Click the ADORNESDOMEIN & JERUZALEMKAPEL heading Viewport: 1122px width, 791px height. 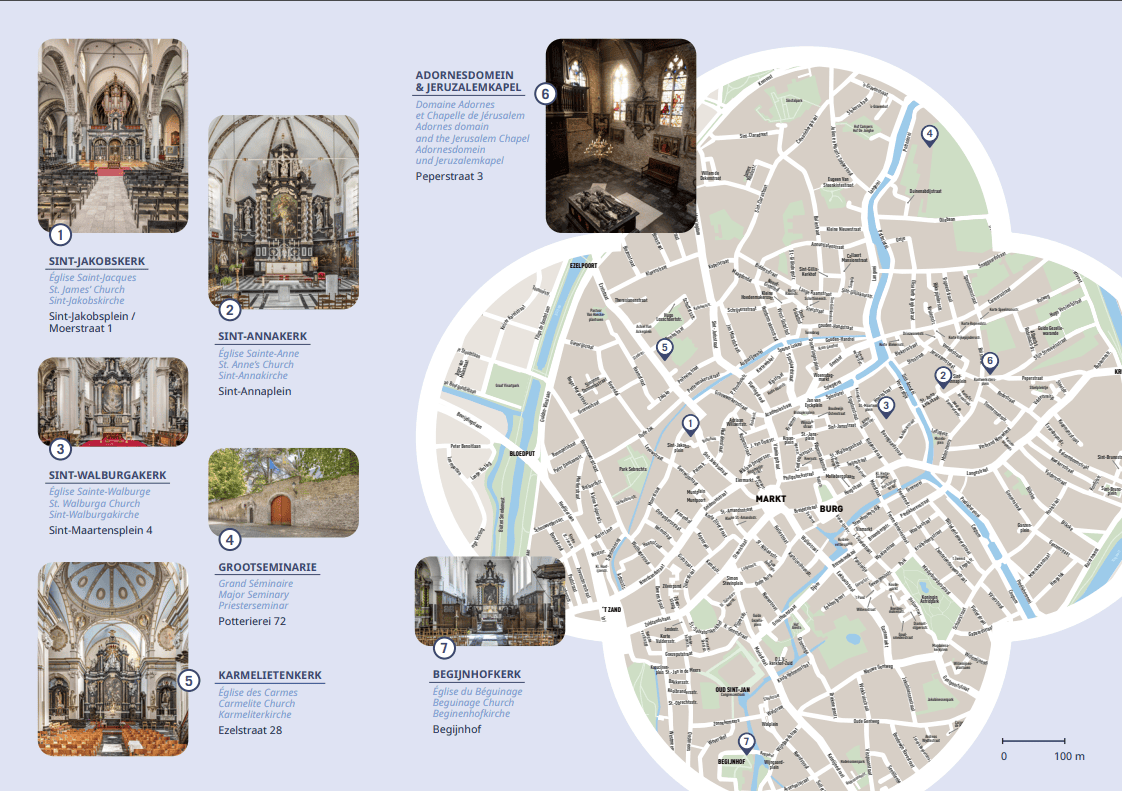coord(469,81)
